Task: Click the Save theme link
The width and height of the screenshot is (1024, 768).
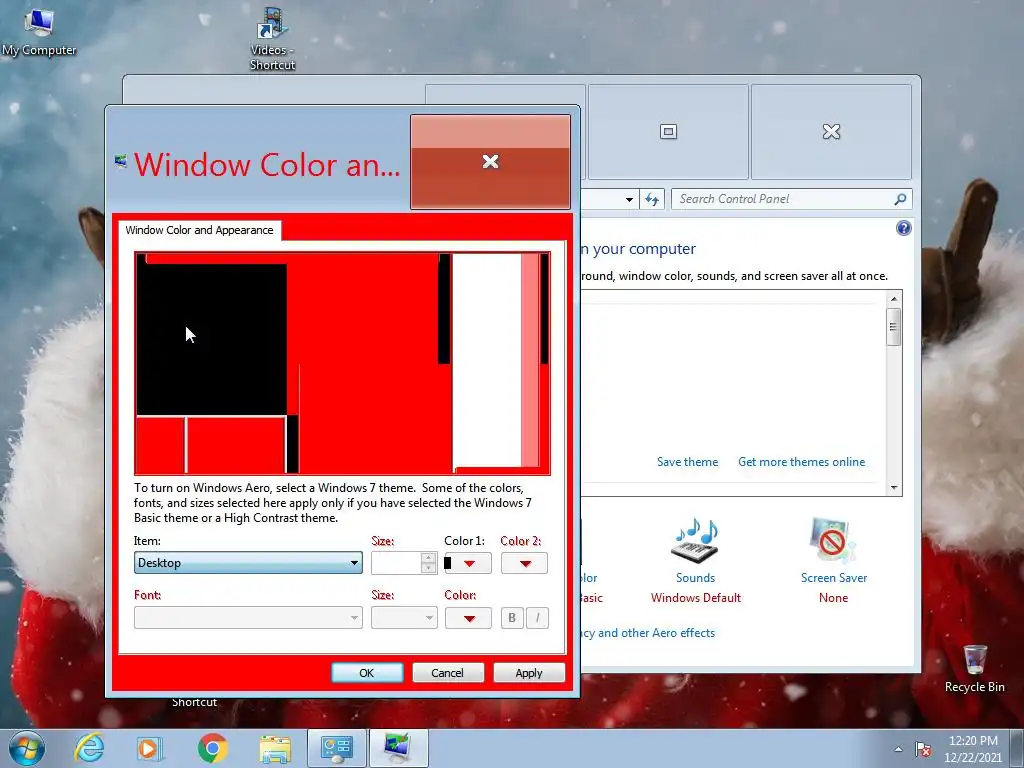Action: tap(687, 462)
